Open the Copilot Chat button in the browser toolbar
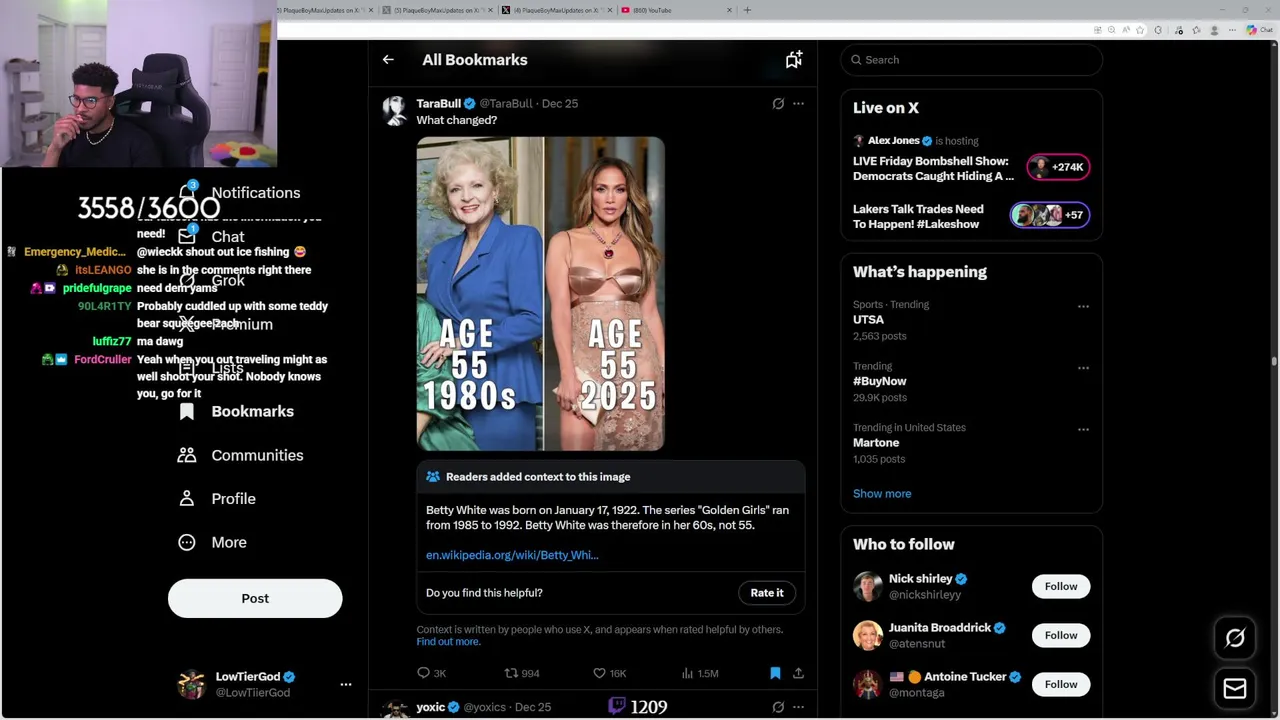 click(x=1259, y=30)
